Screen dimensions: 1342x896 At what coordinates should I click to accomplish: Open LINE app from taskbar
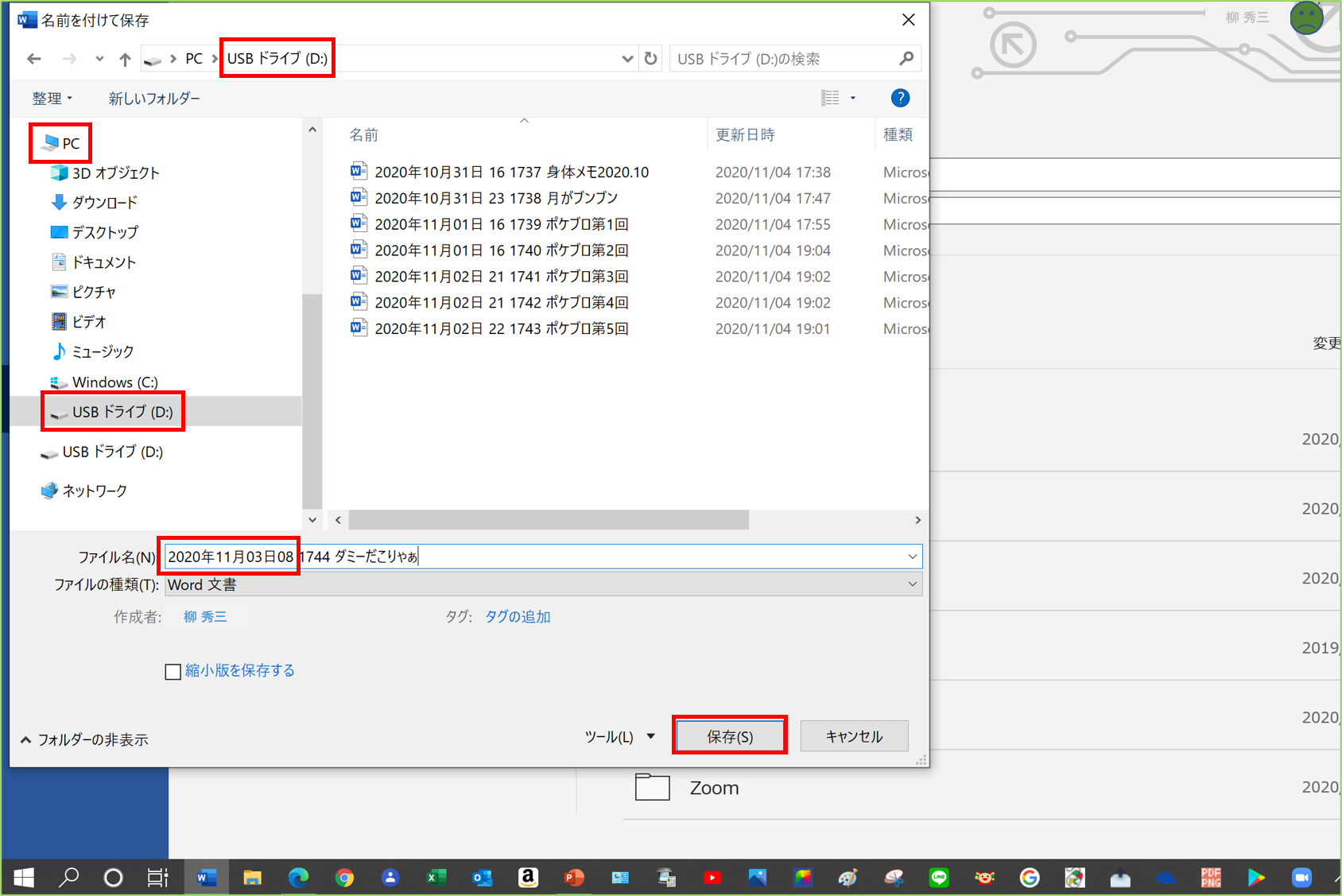pyautogui.click(x=939, y=878)
